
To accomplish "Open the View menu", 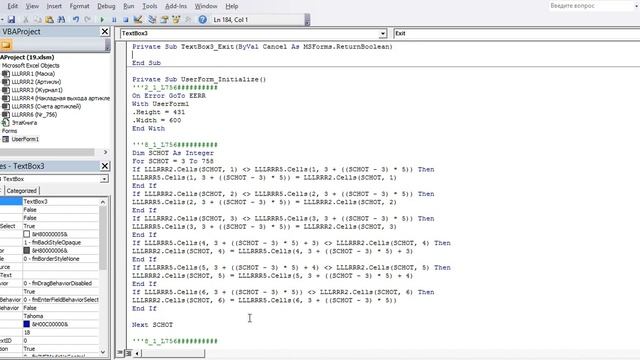I will coord(32,6).
